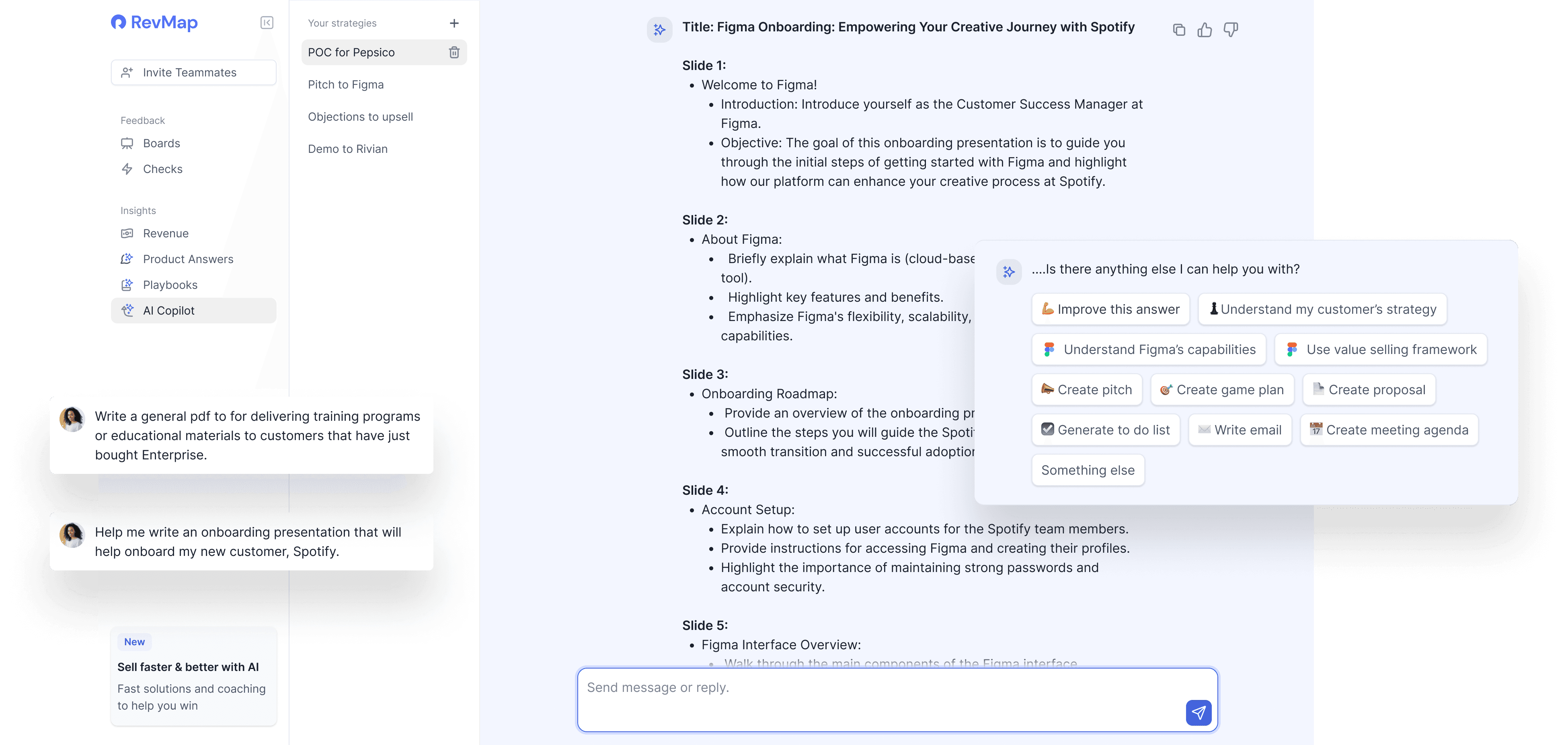The height and width of the screenshot is (745, 1568).
Task: Click the Write email suggestion
Action: point(1240,430)
